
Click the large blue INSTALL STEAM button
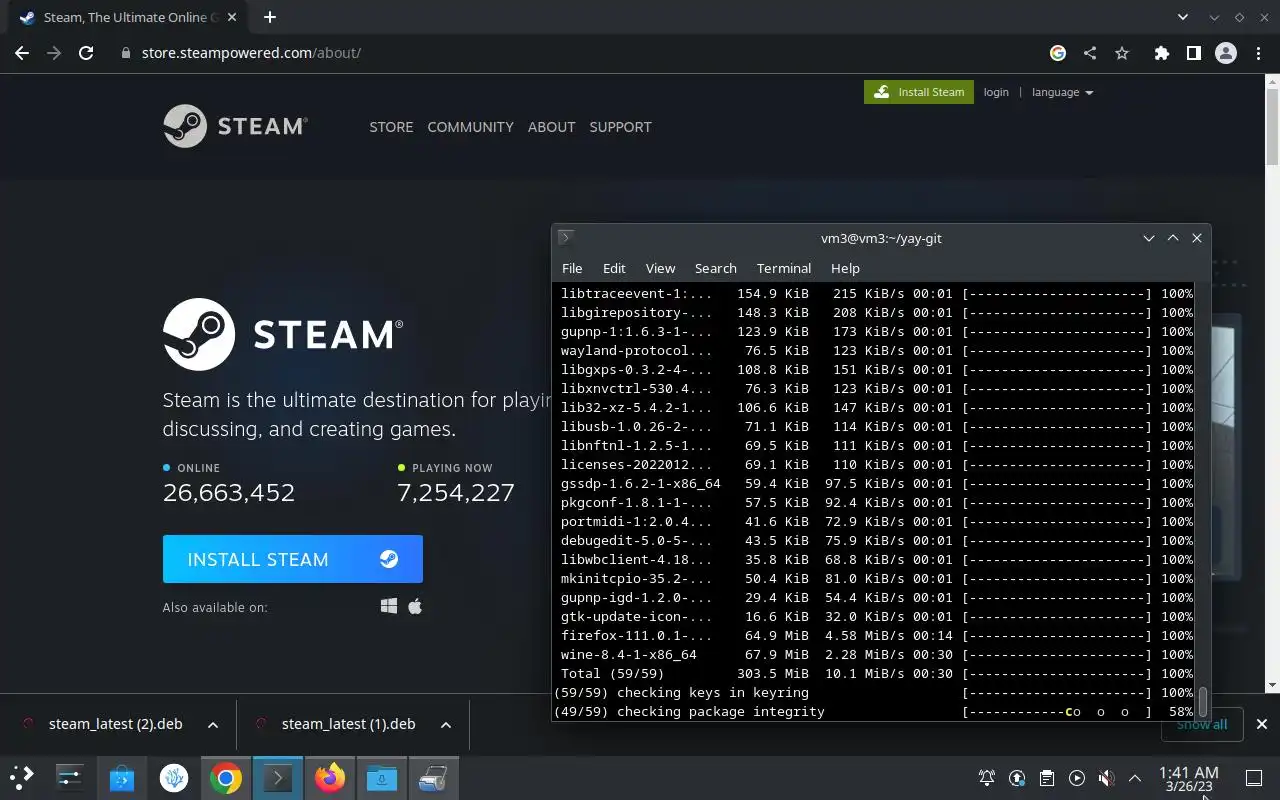[x=293, y=559]
